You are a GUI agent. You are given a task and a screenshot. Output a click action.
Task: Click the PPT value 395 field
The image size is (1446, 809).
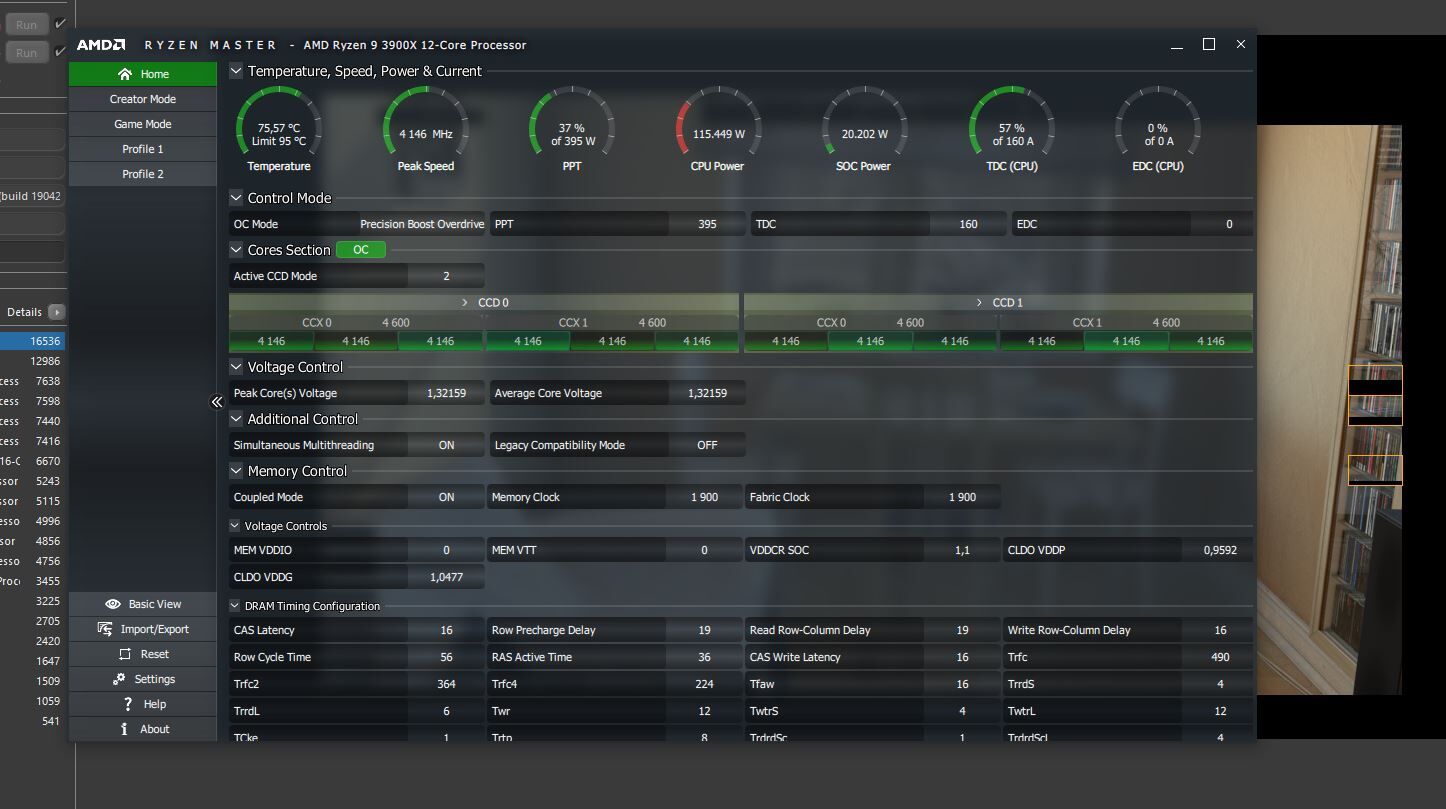(707, 224)
